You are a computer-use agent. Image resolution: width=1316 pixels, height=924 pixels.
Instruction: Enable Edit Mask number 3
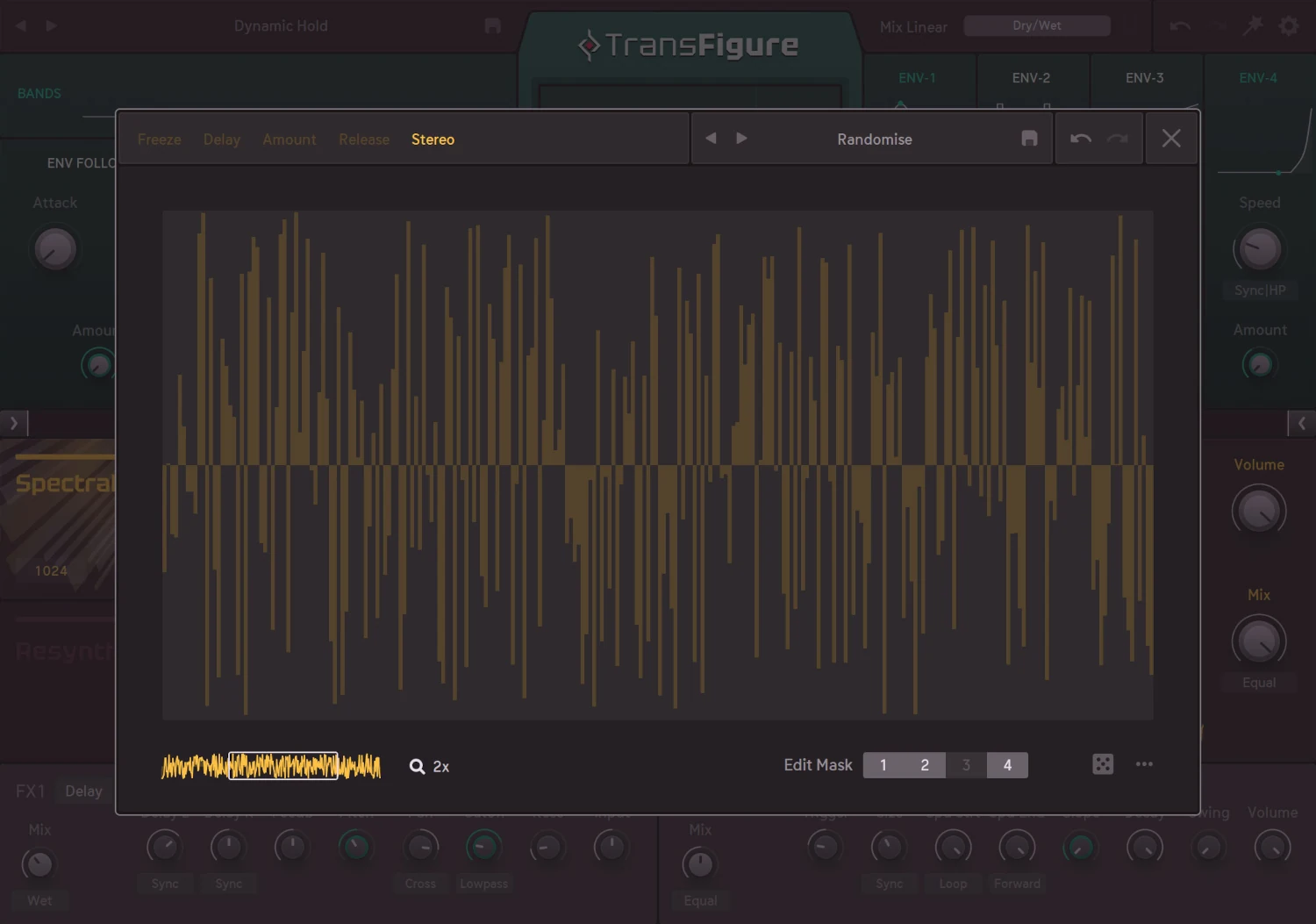[x=966, y=764]
